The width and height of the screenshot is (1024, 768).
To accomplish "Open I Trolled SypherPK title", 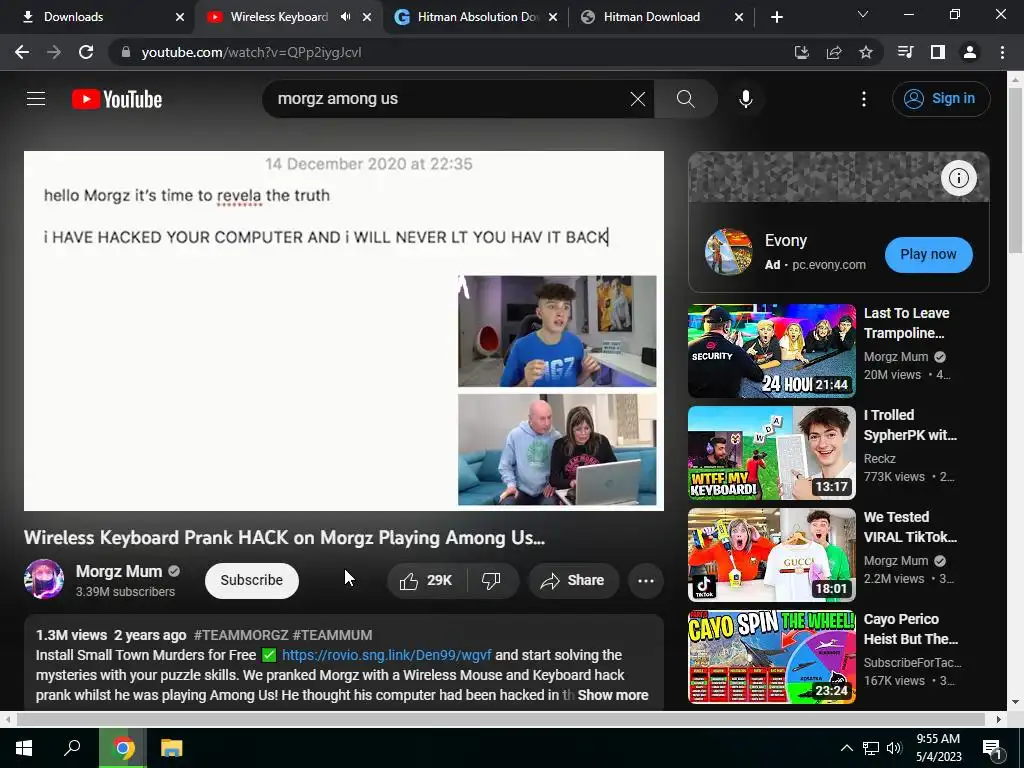I will click(x=910, y=425).
